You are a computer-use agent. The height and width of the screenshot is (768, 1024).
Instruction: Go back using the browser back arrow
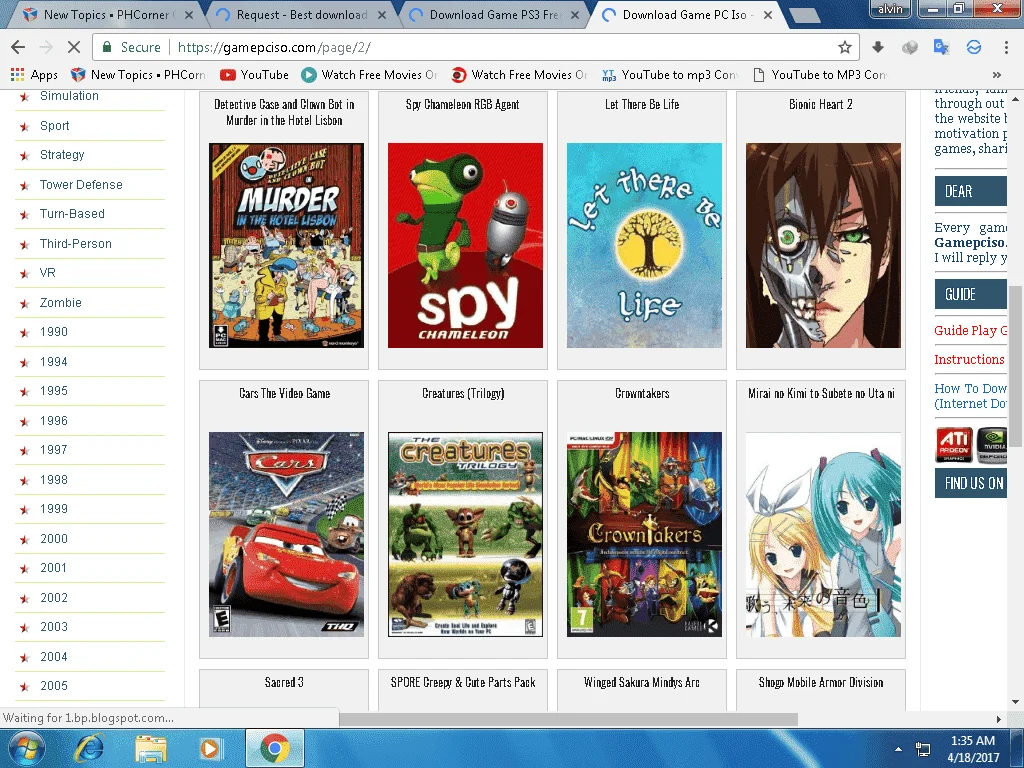click(x=18, y=47)
